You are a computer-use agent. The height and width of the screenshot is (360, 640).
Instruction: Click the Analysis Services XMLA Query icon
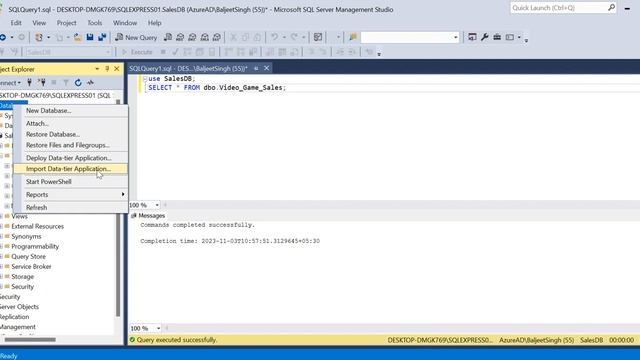point(204,37)
